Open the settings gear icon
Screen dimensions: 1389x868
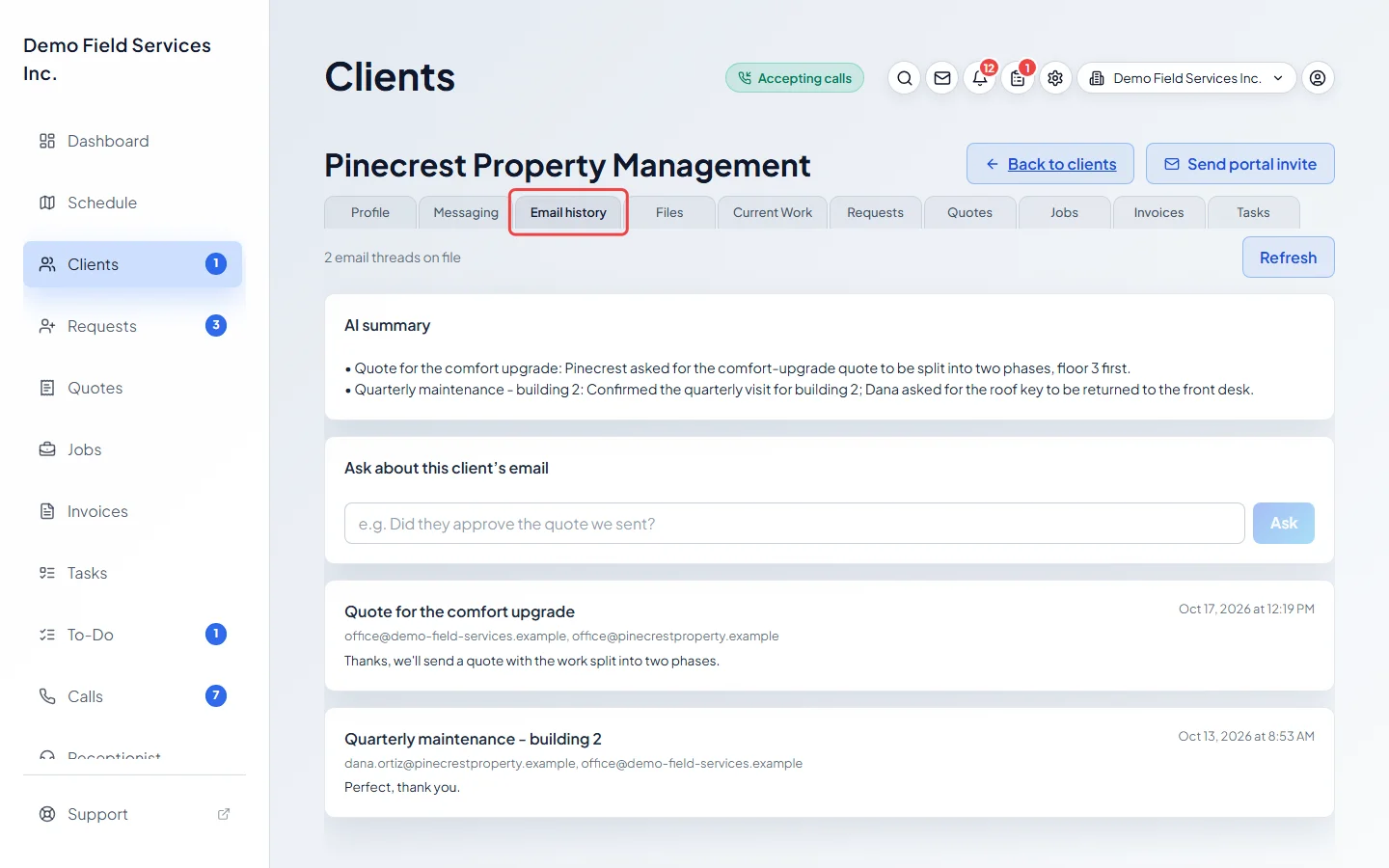[x=1055, y=78]
